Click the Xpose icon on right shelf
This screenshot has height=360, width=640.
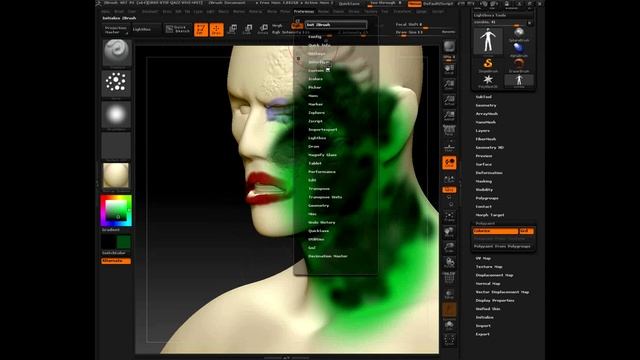coord(449,340)
